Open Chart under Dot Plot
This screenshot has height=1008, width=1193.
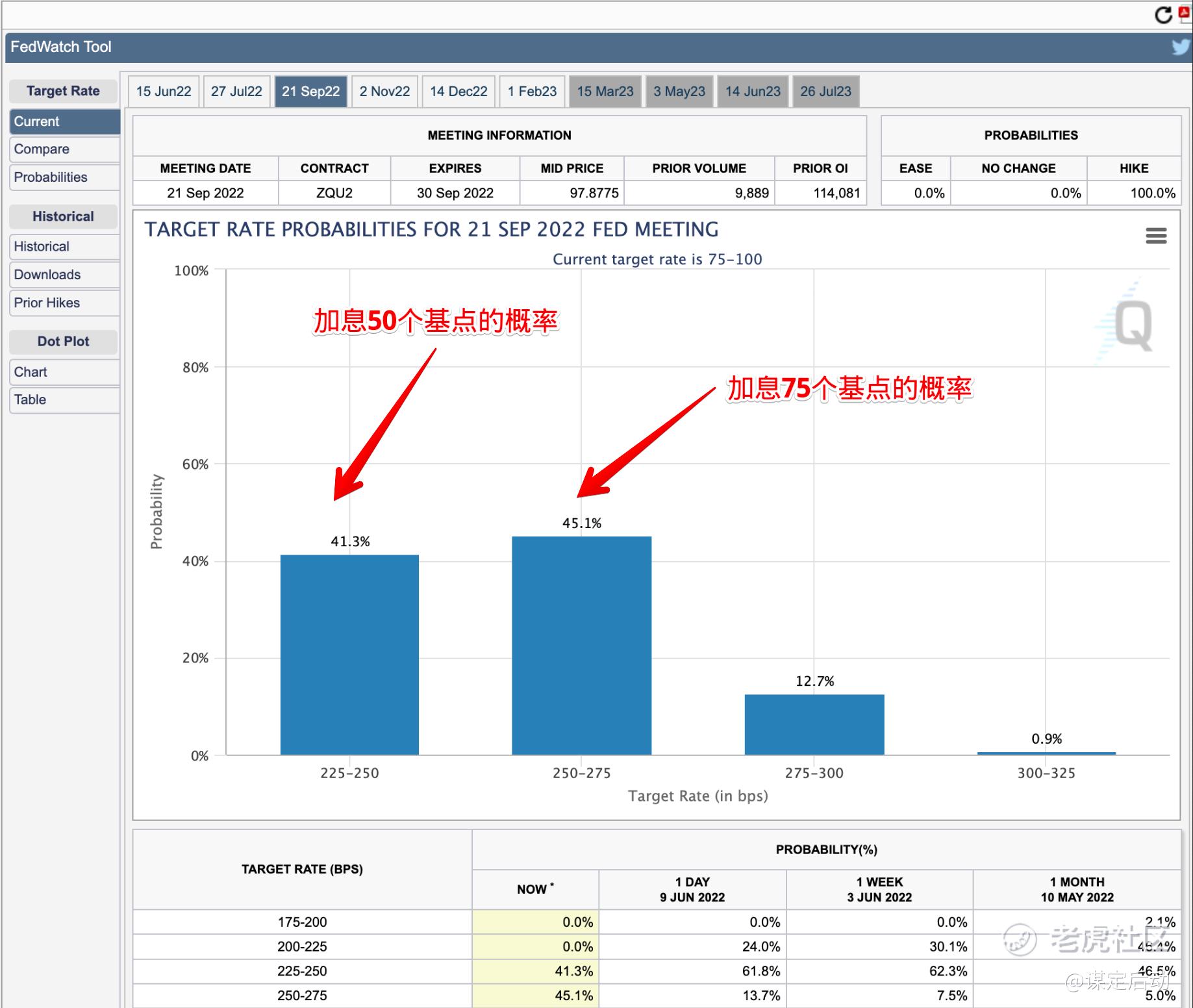(65, 372)
